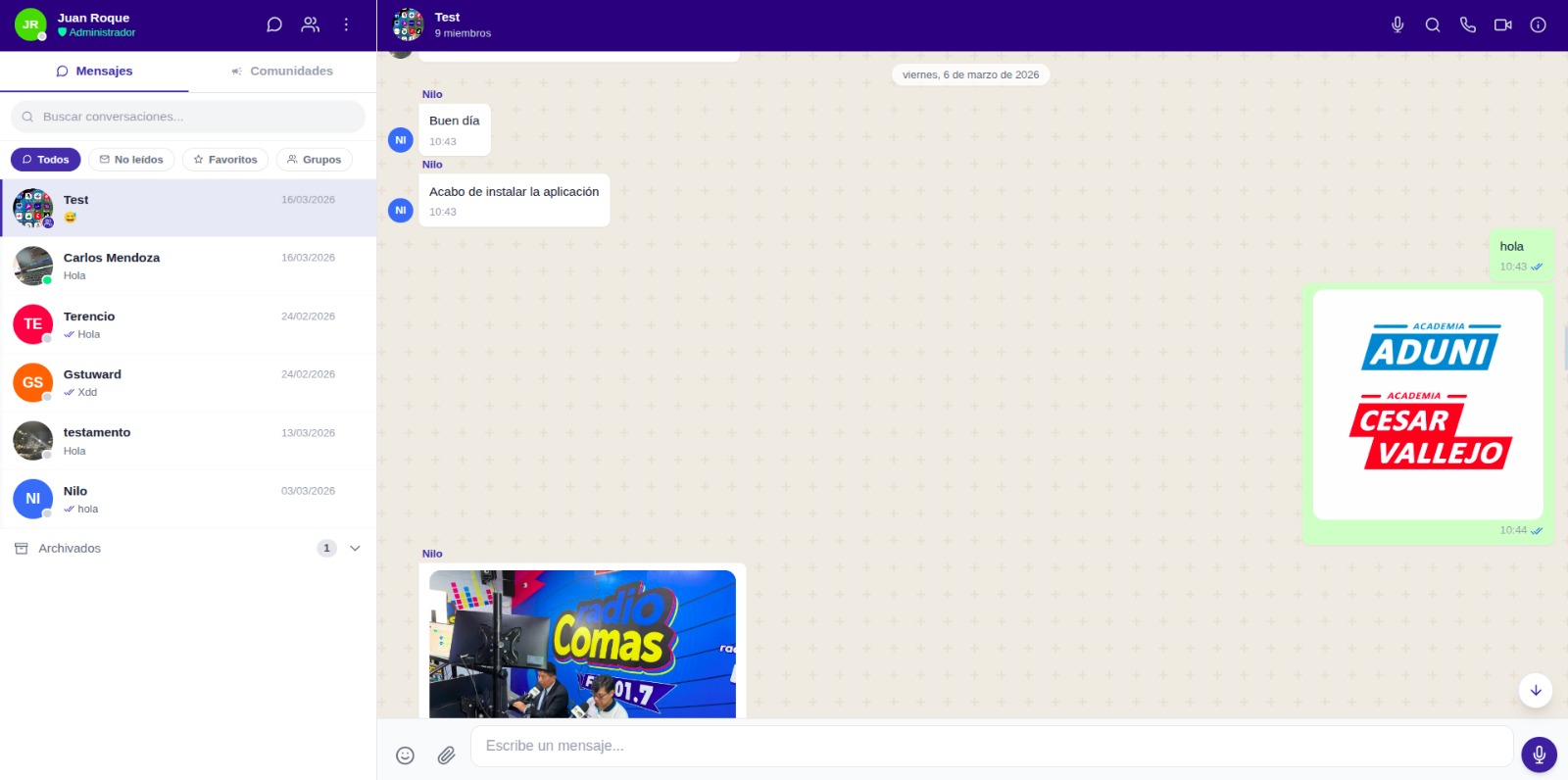Search within chat using magnifier icon
1568x780 pixels.
[1433, 24]
